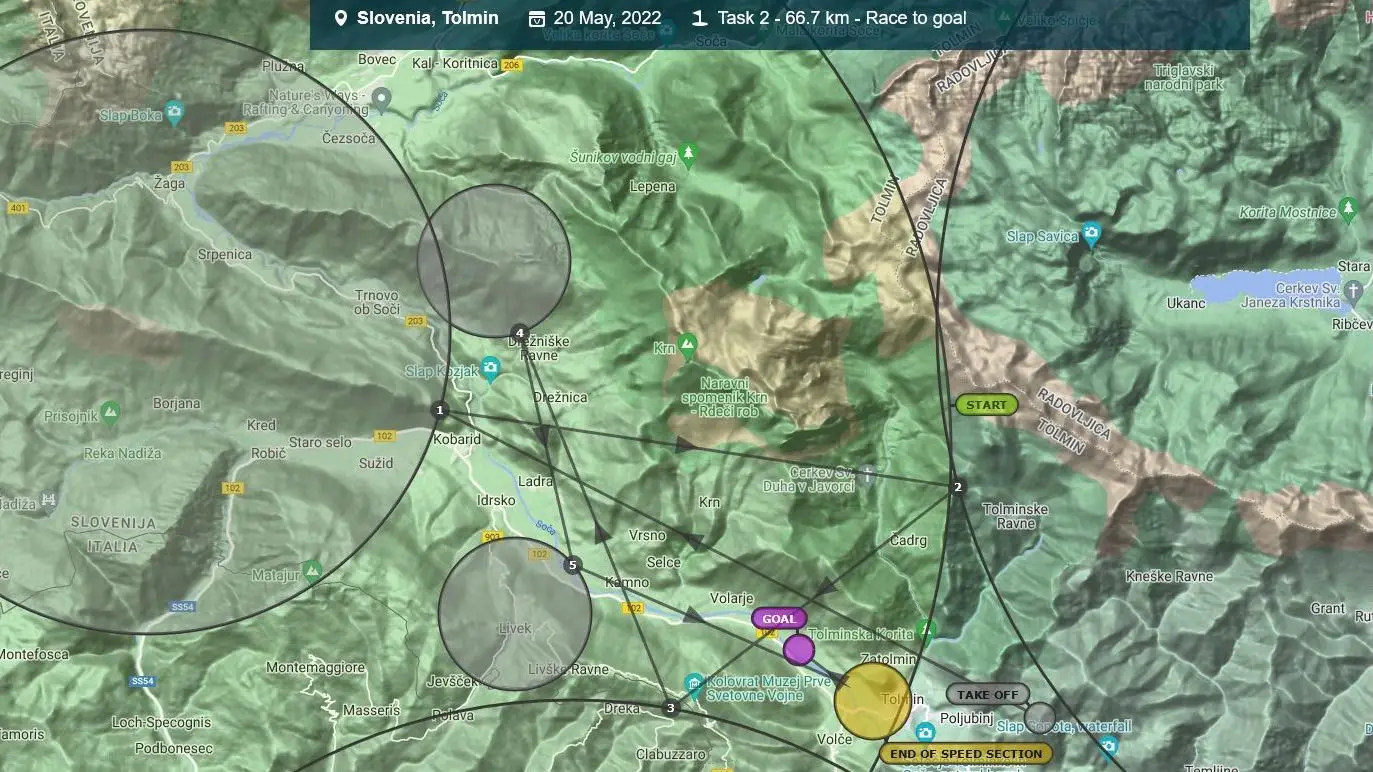Click the purple goal circle
The width and height of the screenshot is (1373, 772).
[798, 649]
